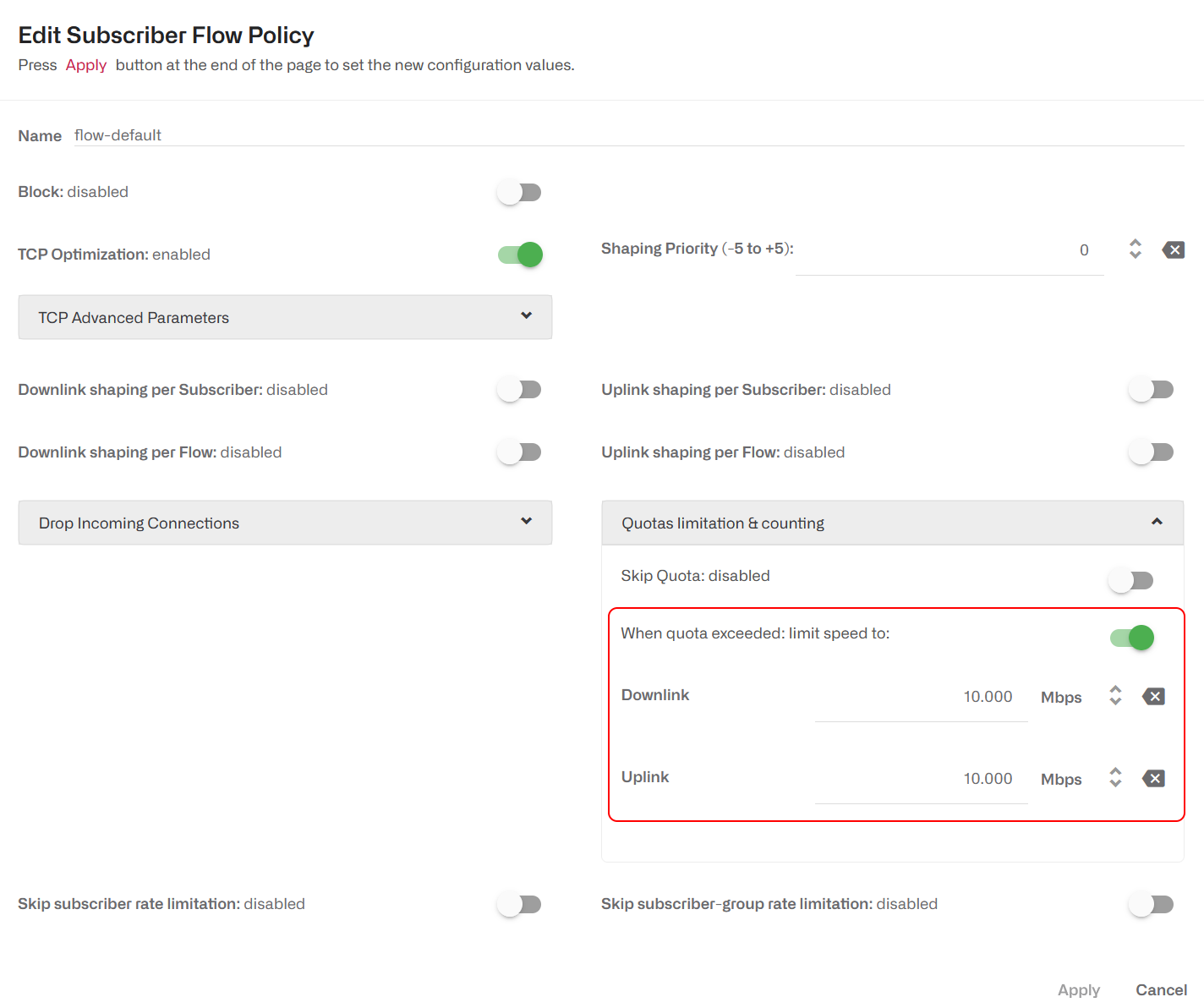
Task: Click the Downlink Mbps unit label
Action: [1061, 698]
